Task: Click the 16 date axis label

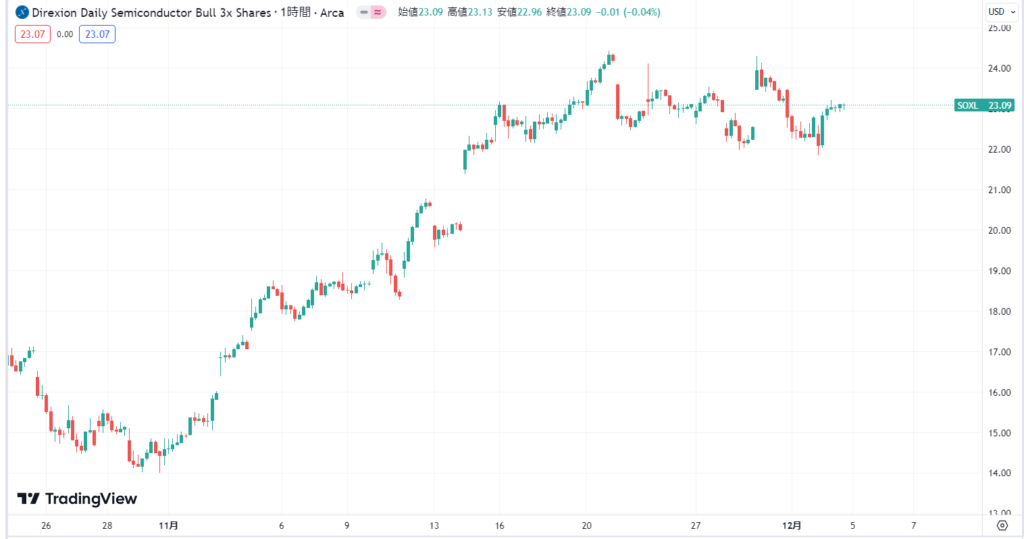Action: click(500, 525)
